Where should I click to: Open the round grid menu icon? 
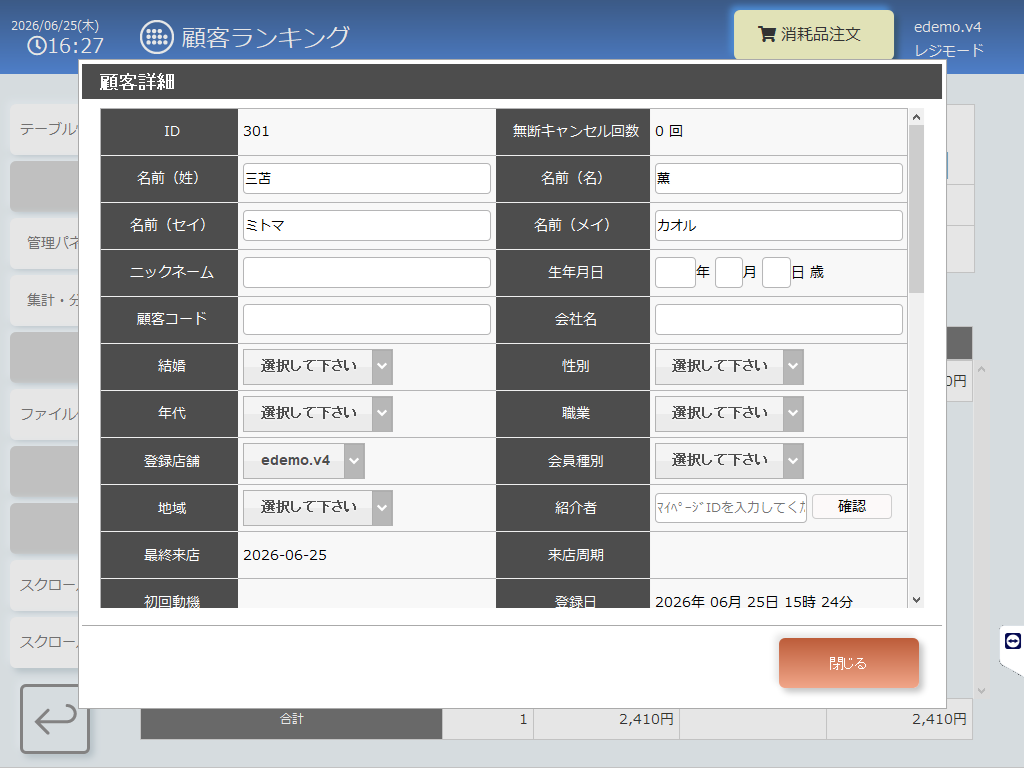[157, 37]
